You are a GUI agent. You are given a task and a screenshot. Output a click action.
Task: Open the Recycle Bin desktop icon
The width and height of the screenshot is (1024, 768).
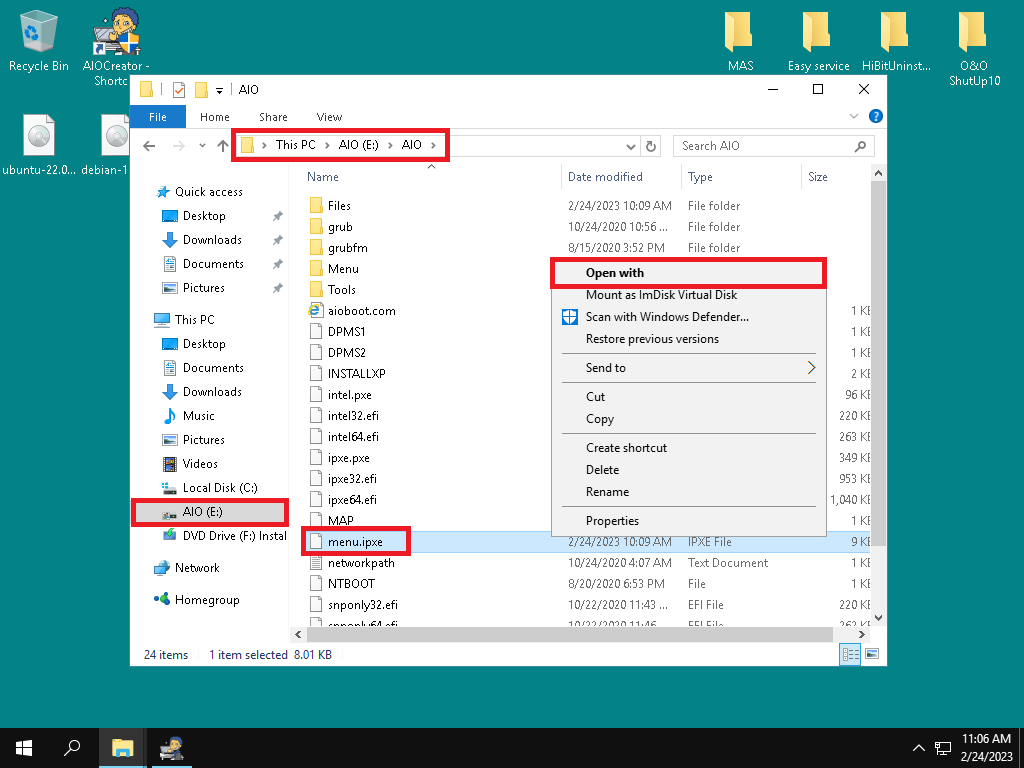click(x=38, y=40)
